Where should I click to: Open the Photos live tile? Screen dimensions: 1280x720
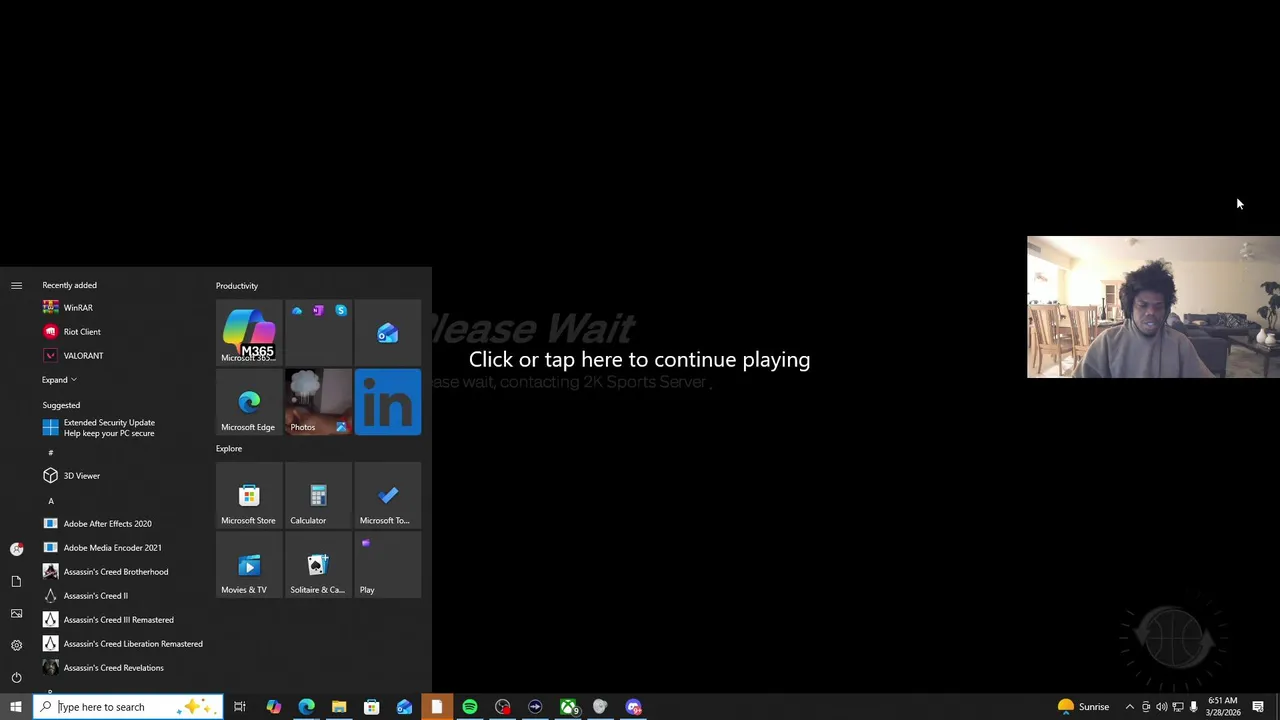318,402
